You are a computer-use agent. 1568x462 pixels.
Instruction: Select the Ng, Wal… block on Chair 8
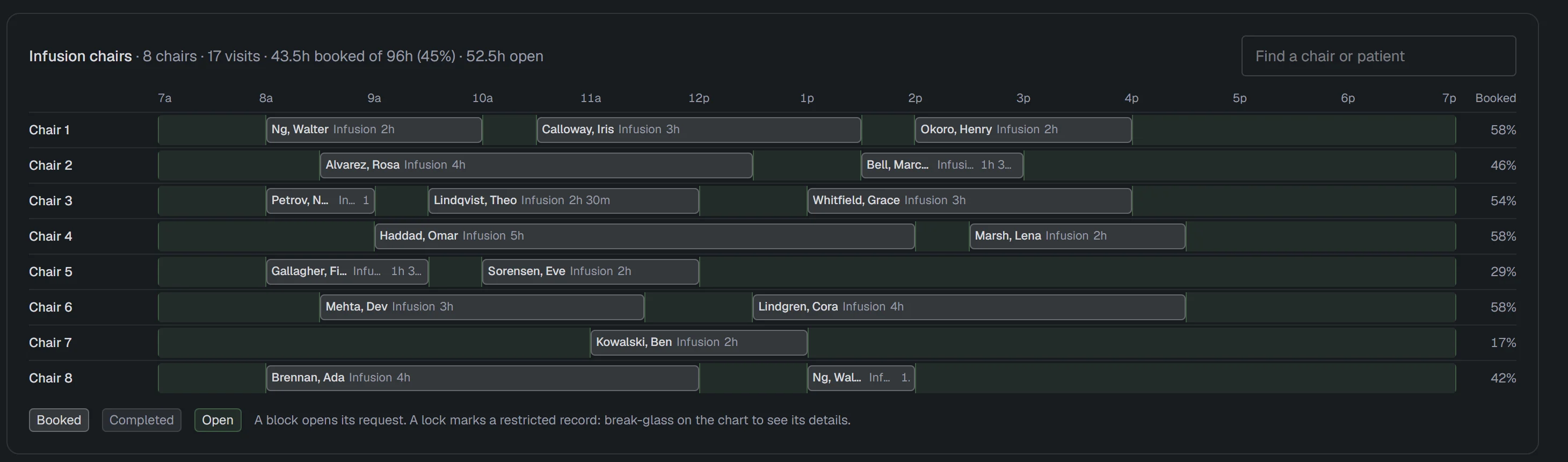pyautogui.click(x=861, y=378)
